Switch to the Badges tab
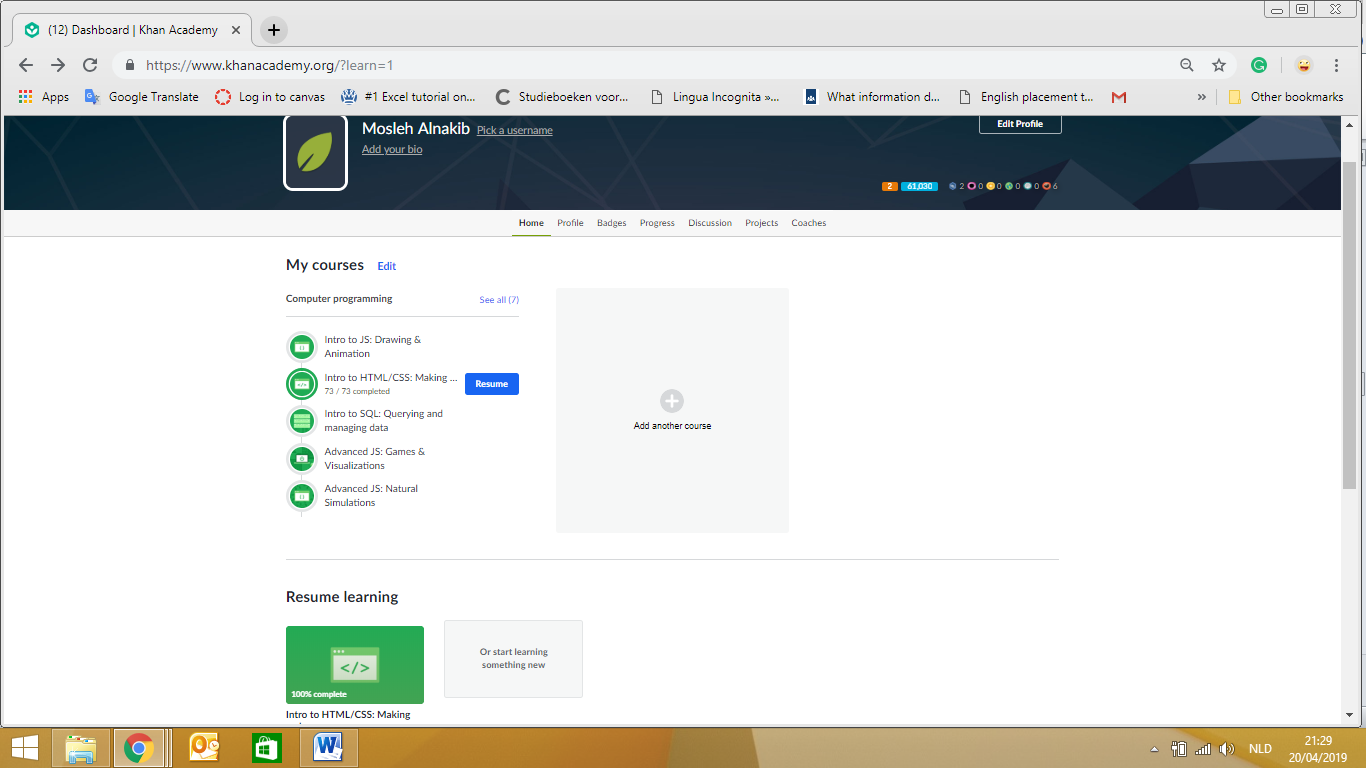 pos(612,223)
